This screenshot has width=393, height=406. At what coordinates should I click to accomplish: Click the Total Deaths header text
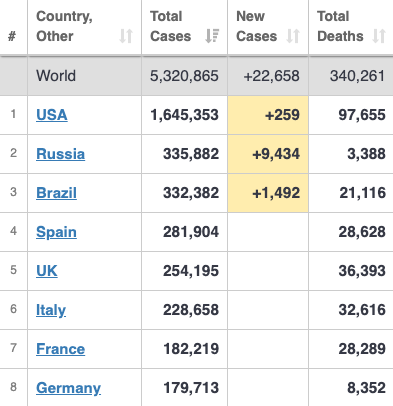click(340, 26)
